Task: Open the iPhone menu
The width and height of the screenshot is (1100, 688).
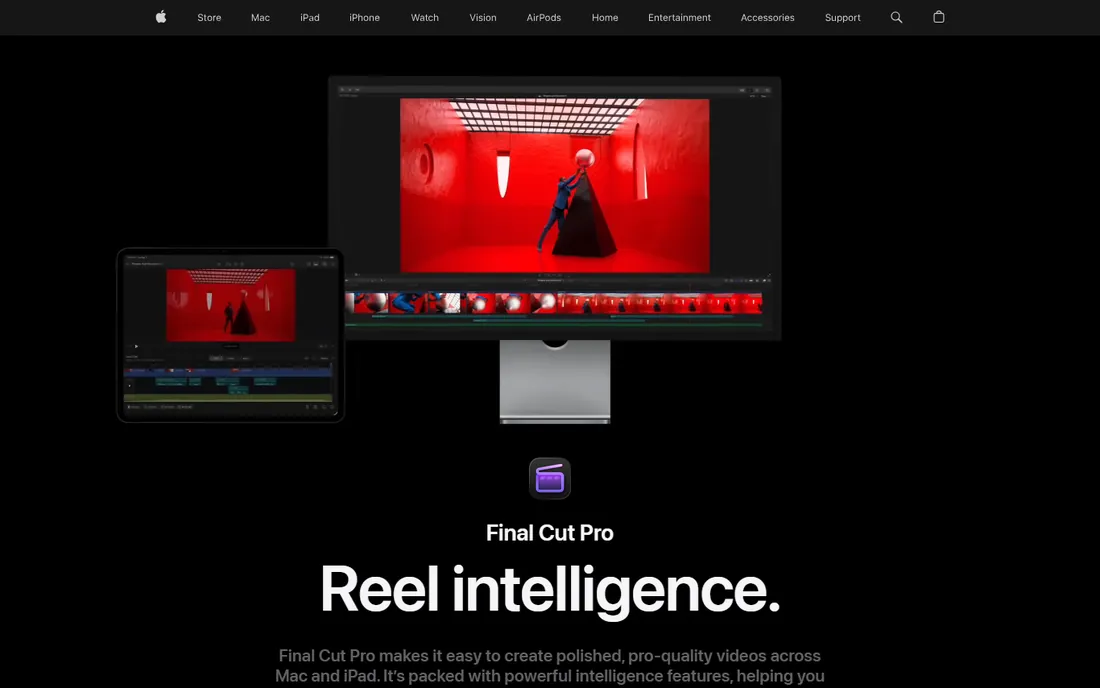Action: tap(364, 18)
